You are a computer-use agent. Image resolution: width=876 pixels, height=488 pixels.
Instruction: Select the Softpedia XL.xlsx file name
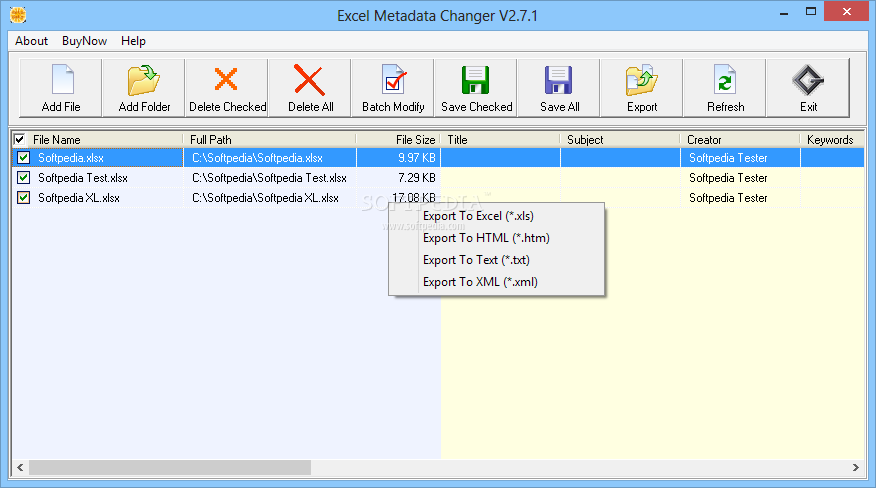pos(79,197)
